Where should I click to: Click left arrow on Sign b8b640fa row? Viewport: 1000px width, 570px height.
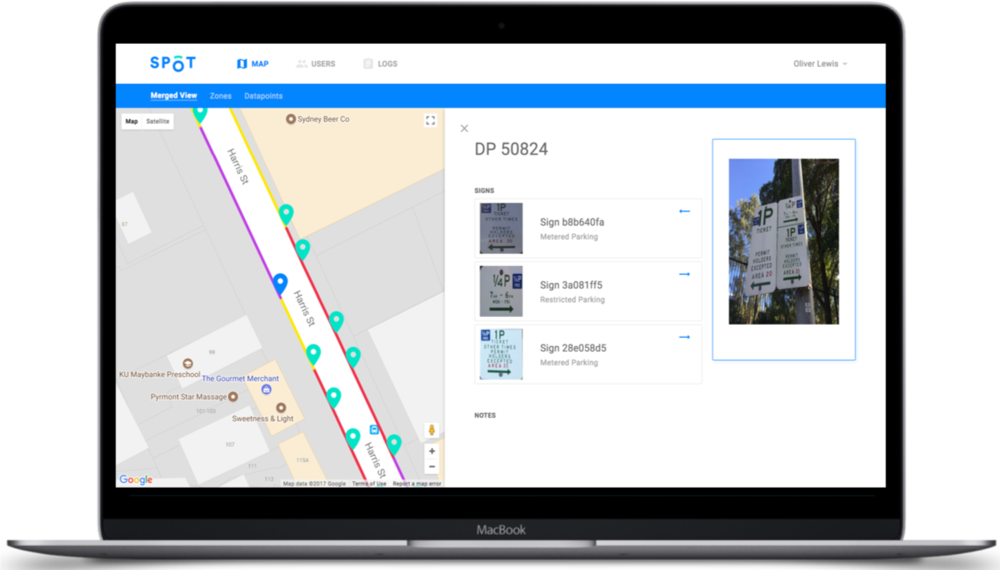click(684, 211)
